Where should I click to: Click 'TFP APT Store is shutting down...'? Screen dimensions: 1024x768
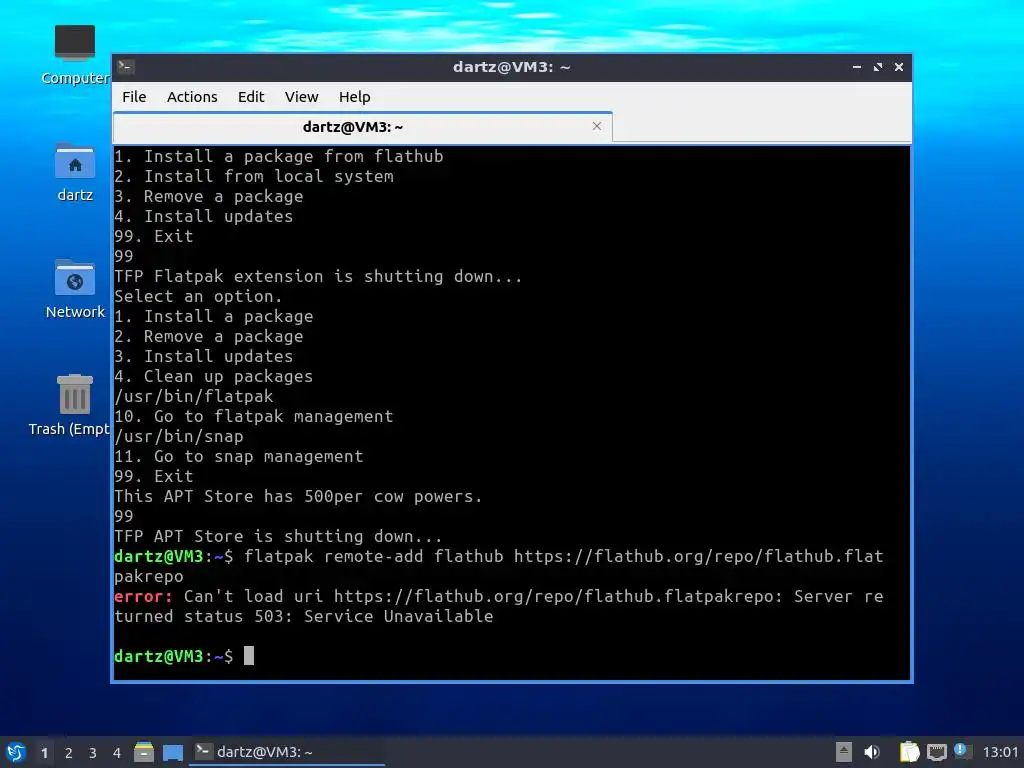(278, 536)
